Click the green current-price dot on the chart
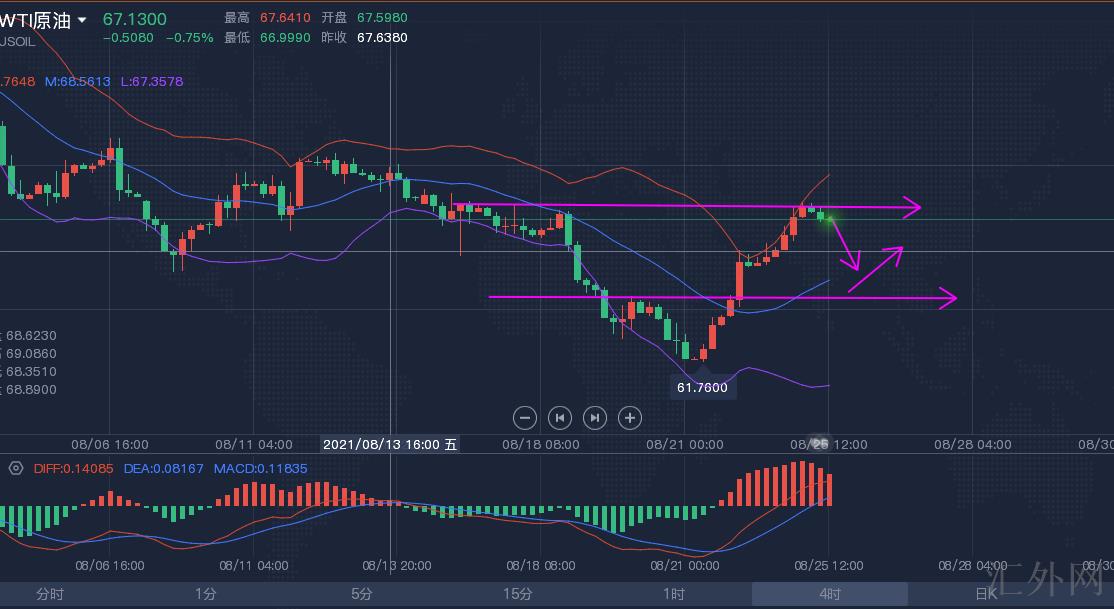This screenshot has height=609, width=1114. pyautogui.click(x=829, y=217)
